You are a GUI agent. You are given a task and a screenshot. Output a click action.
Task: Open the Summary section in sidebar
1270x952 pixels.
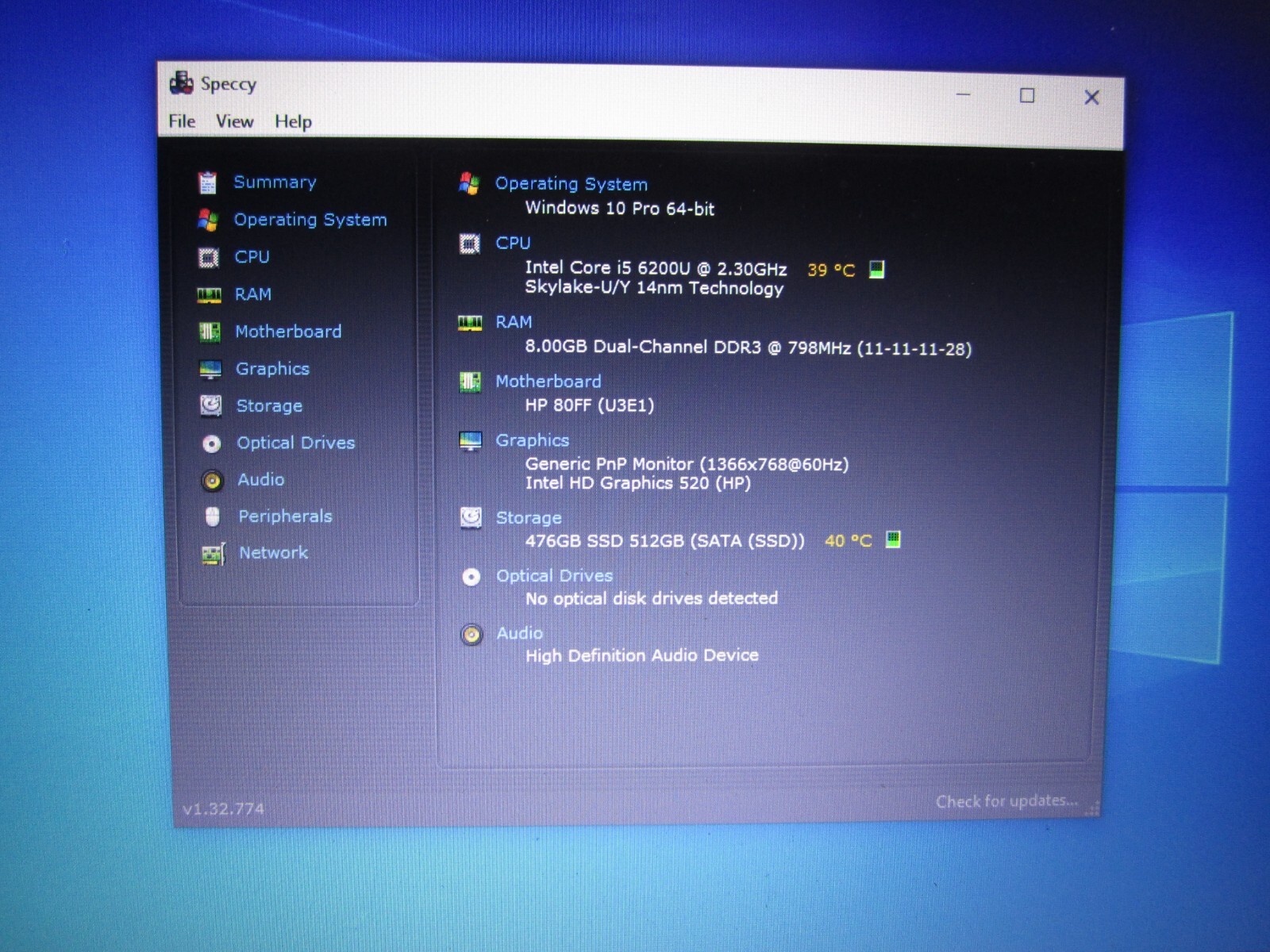275,182
